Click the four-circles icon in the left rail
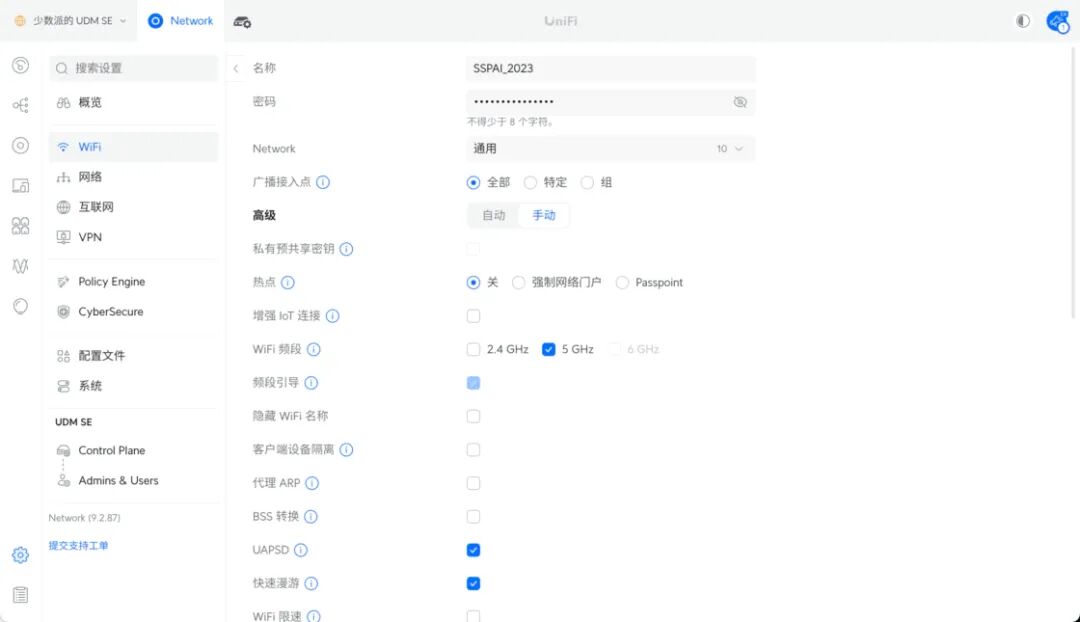This screenshot has height=622, width=1080. (x=21, y=226)
